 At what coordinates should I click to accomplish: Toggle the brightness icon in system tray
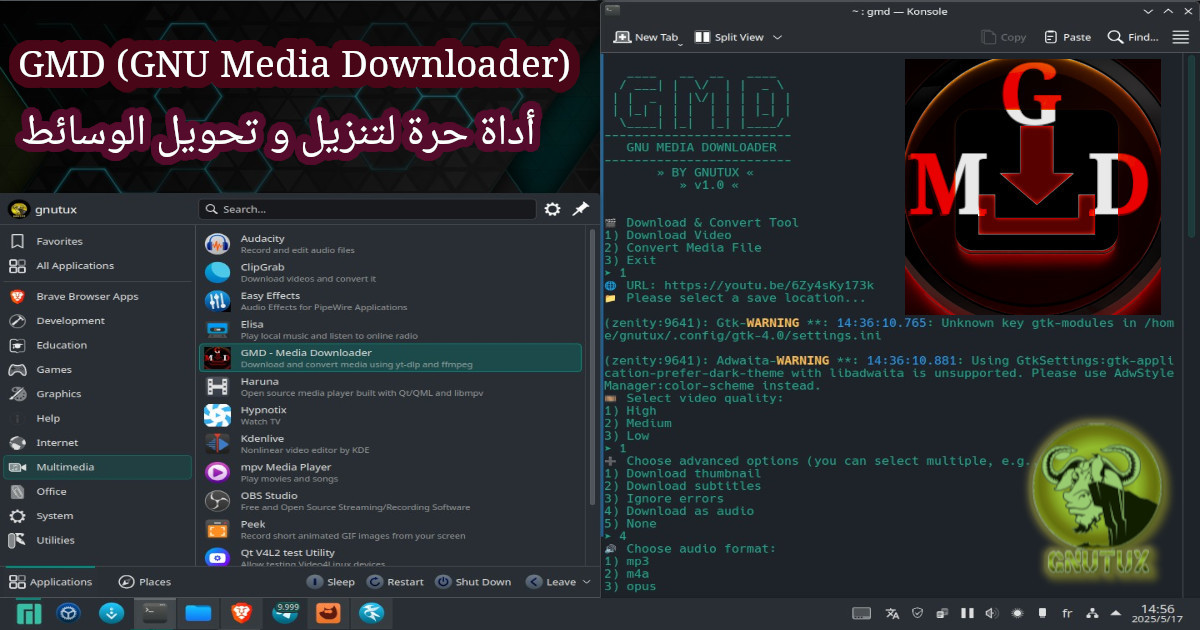1017,613
